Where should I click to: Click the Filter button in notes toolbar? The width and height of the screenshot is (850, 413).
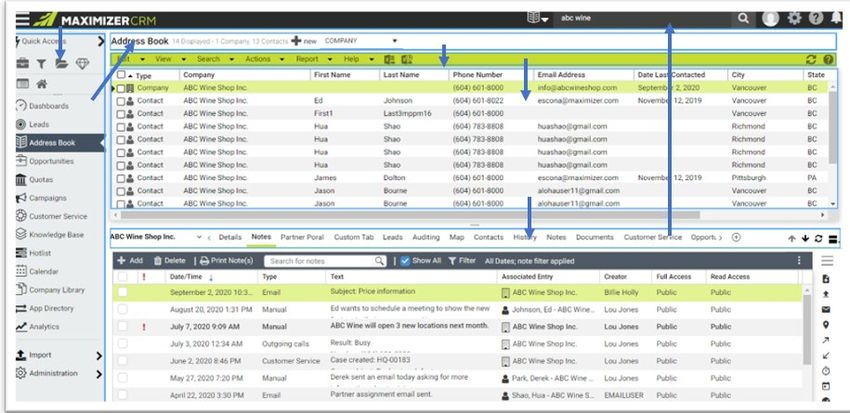tap(462, 261)
